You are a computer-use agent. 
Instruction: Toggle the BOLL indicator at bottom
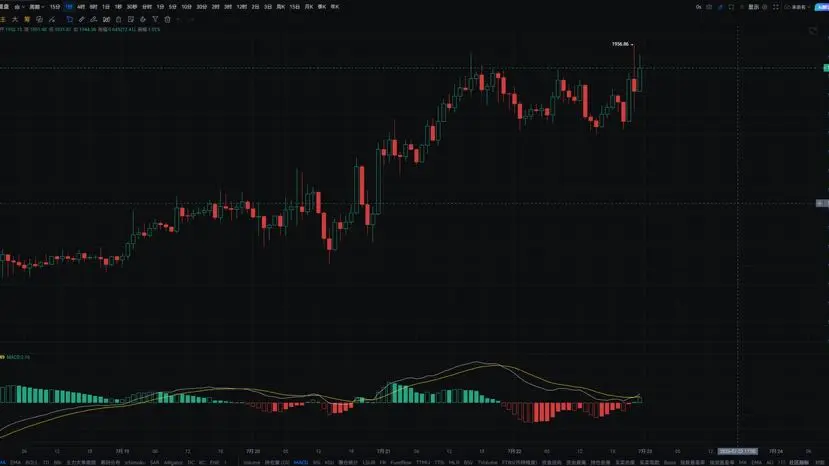tap(31, 462)
